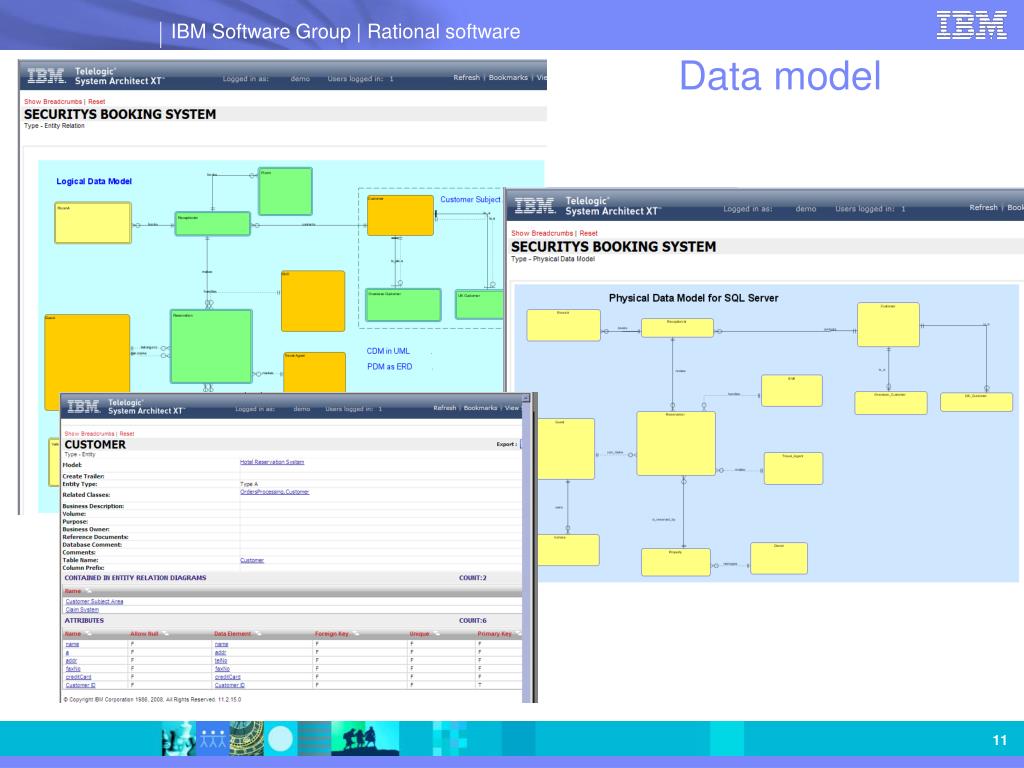Open the telNo data element link
Image resolution: width=1024 pixels, height=768 pixels.
point(221,660)
